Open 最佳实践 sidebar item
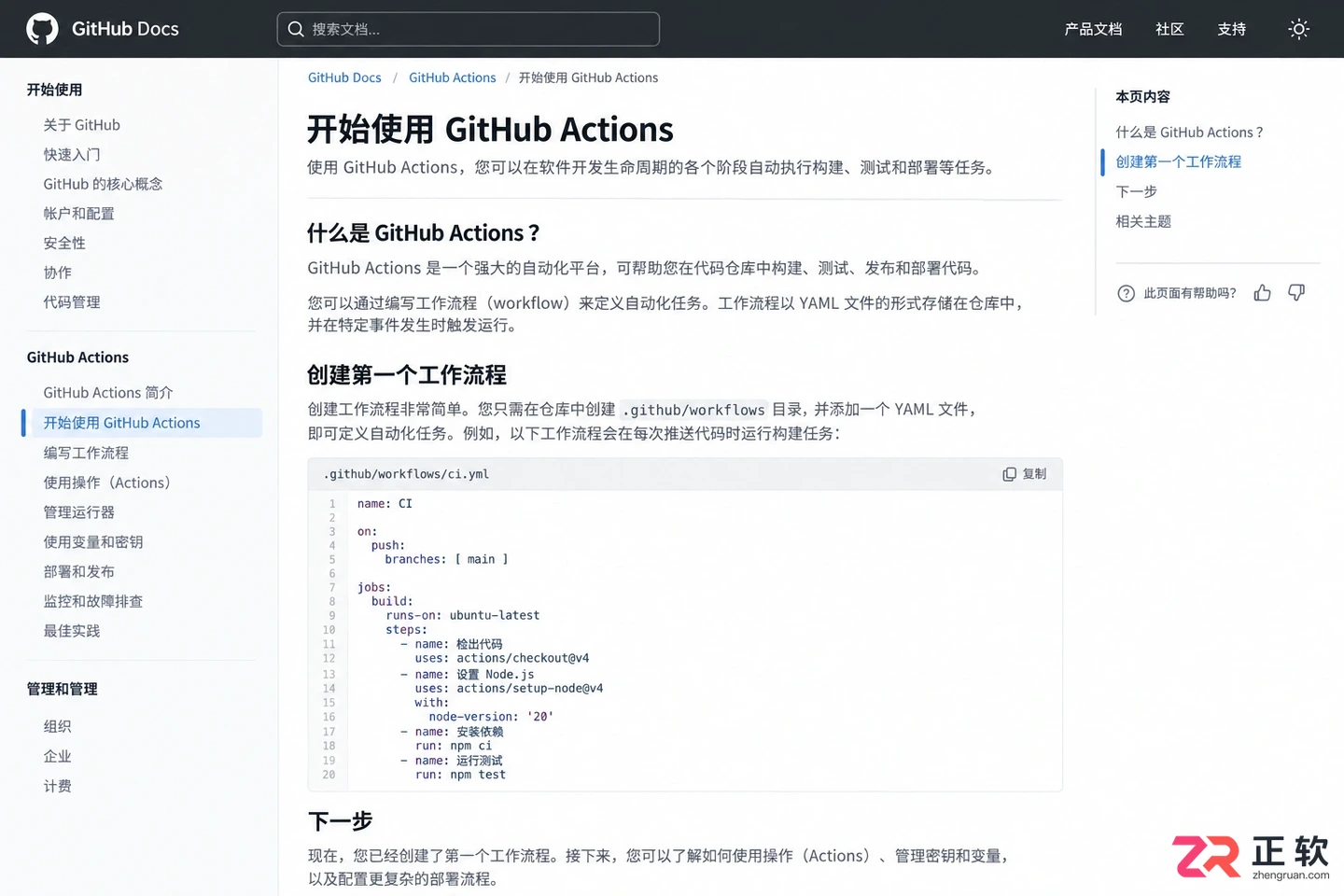Viewport: 1344px width, 896px height. coord(72,631)
